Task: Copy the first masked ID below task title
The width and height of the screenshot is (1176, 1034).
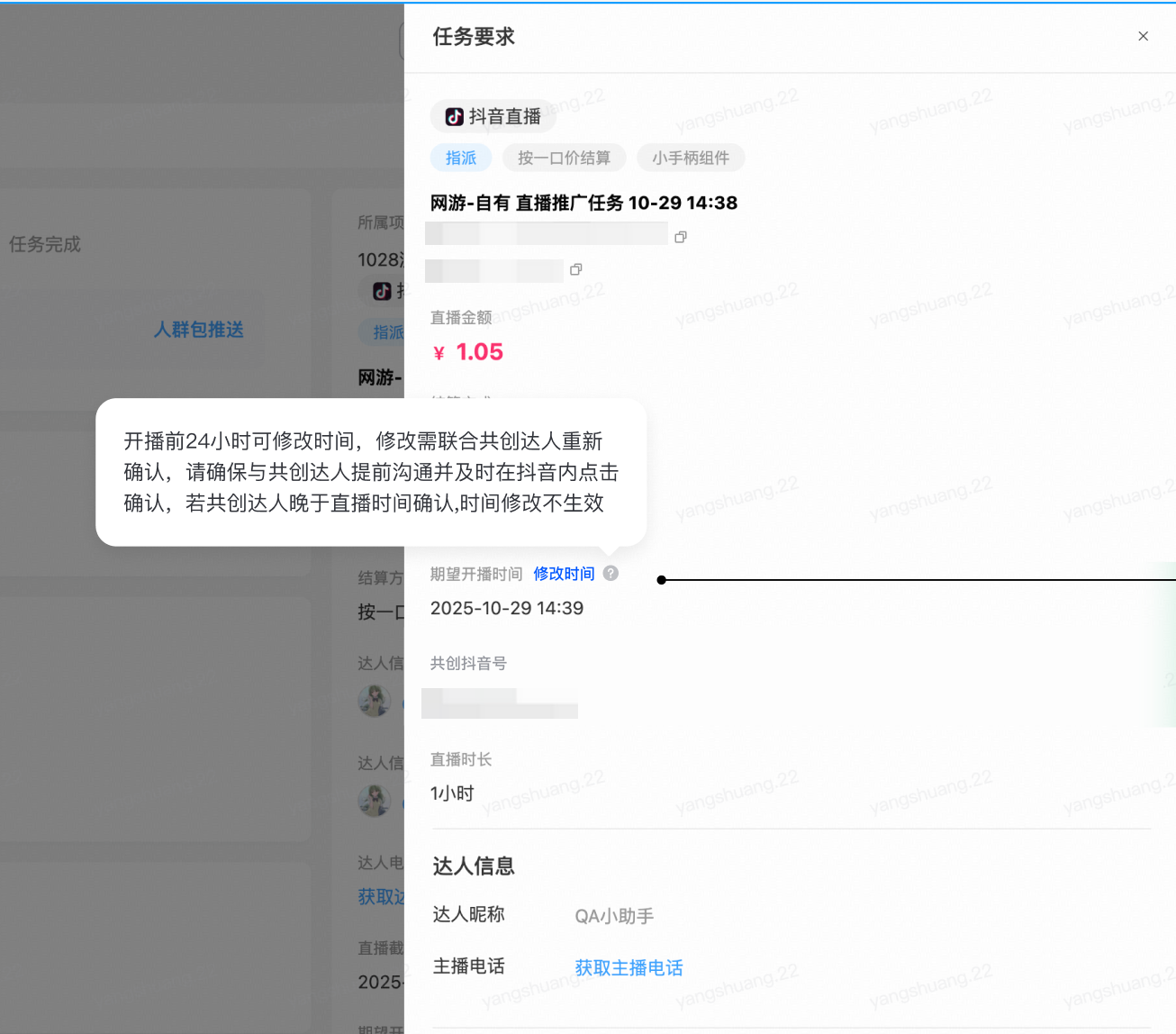Action: (x=681, y=237)
